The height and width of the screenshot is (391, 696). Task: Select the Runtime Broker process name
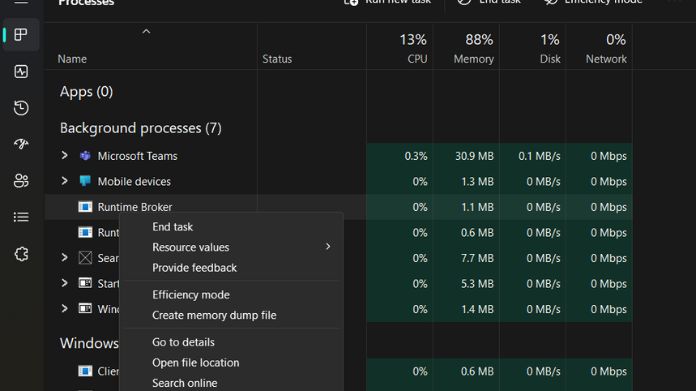pos(134,207)
